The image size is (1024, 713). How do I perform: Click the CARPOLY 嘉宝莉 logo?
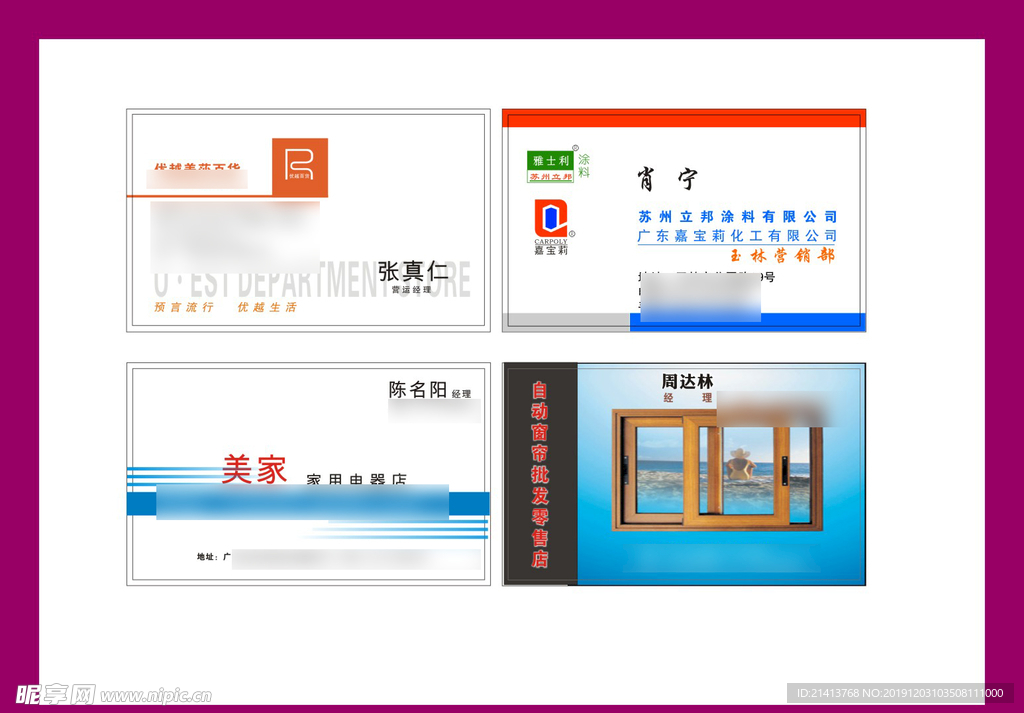pyautogui.click(x=550, y=227)
